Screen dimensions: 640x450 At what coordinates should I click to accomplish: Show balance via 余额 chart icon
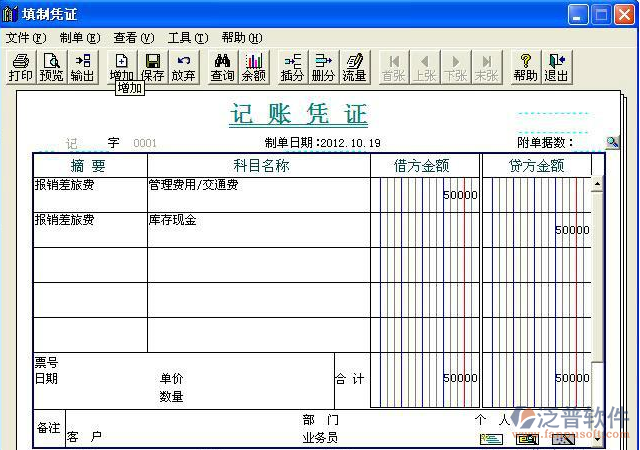click(254, 67)
